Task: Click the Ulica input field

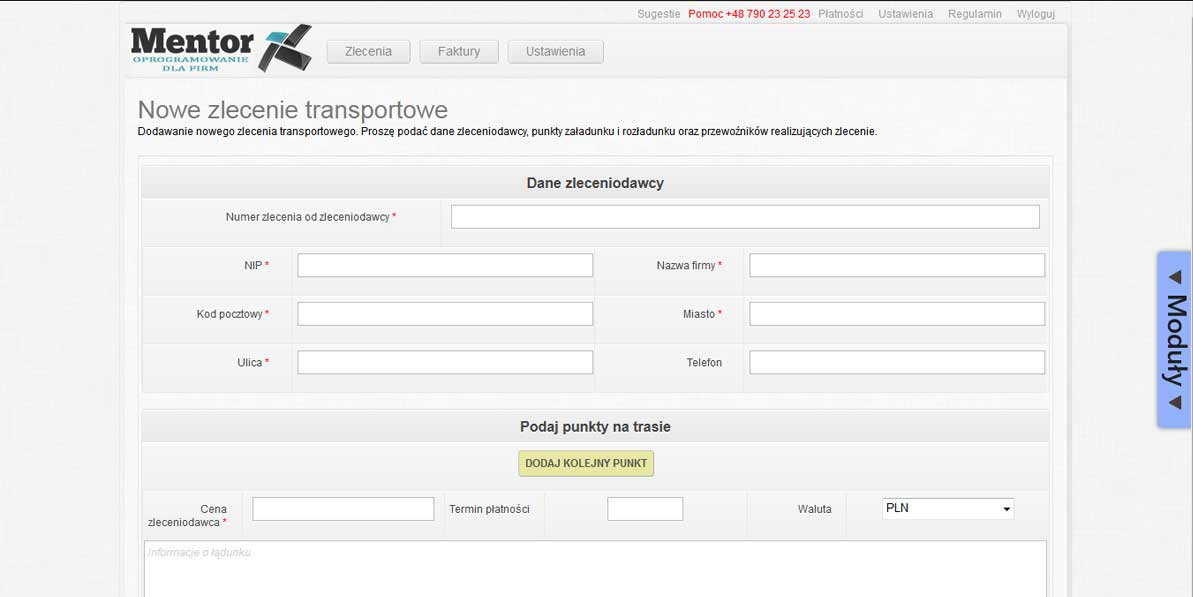Action: coord(445,362)
